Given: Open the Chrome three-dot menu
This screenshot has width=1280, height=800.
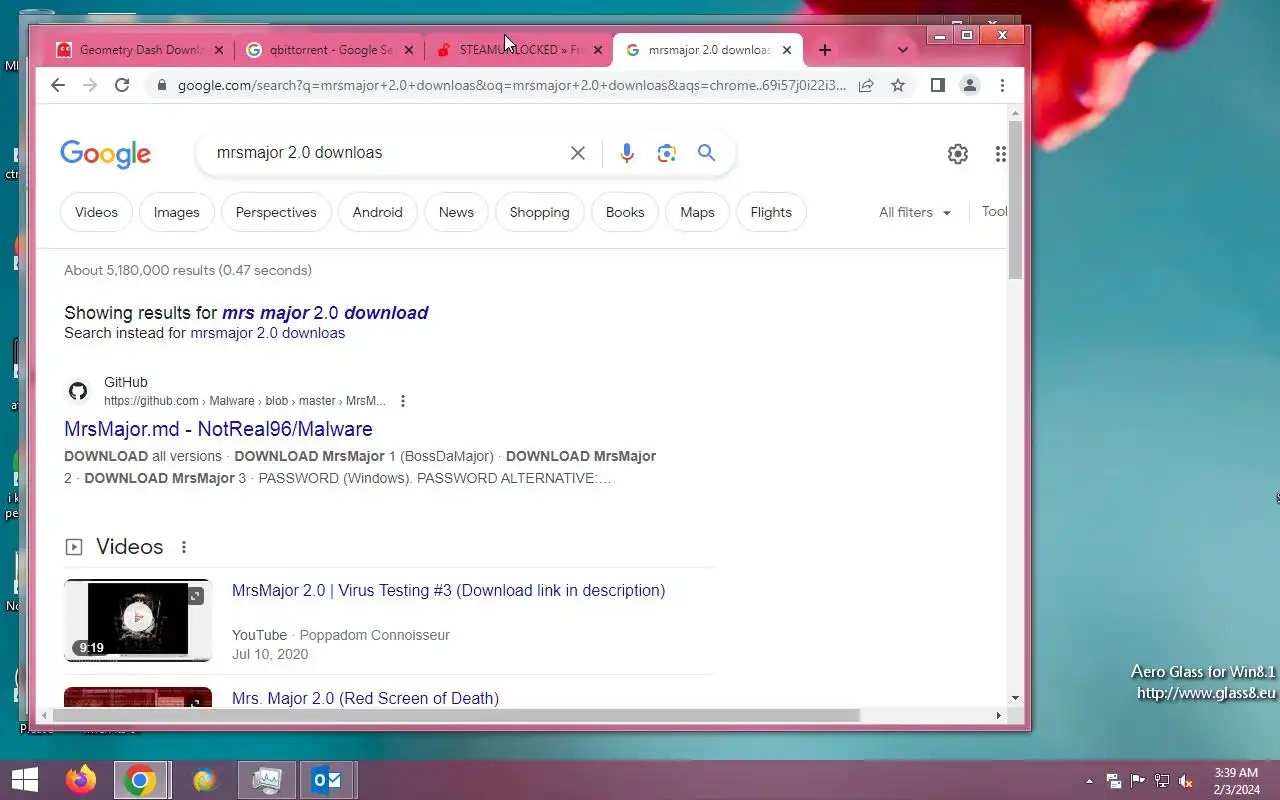Looking at the screenshot, I should pos(1002,85).
